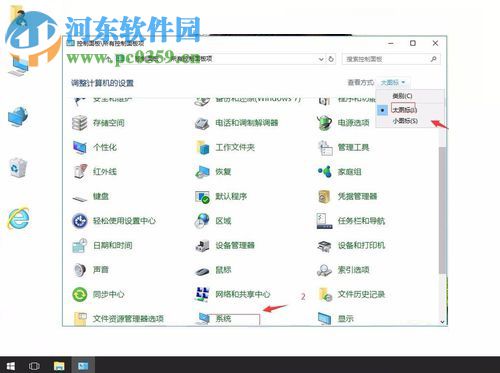Open the 默认程序 default programs icon
Image resolution: width=500 pixels, height=373 pixels.
(202, 197)
